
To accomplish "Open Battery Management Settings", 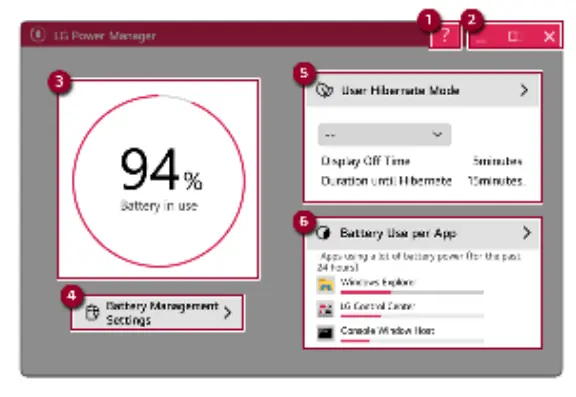I will [x=157, y=313].
